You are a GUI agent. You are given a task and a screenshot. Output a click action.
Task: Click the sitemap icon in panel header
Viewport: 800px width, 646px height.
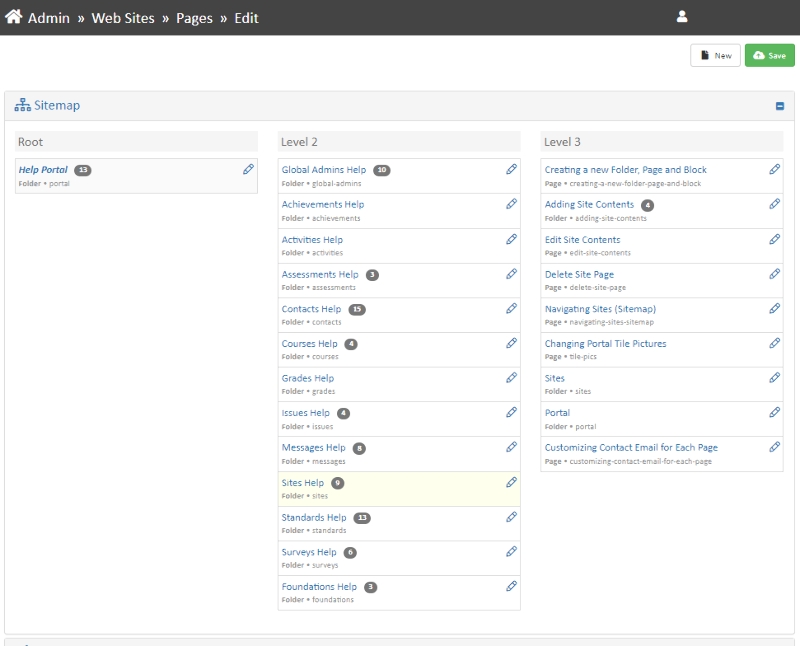click(x=22, y=105)
